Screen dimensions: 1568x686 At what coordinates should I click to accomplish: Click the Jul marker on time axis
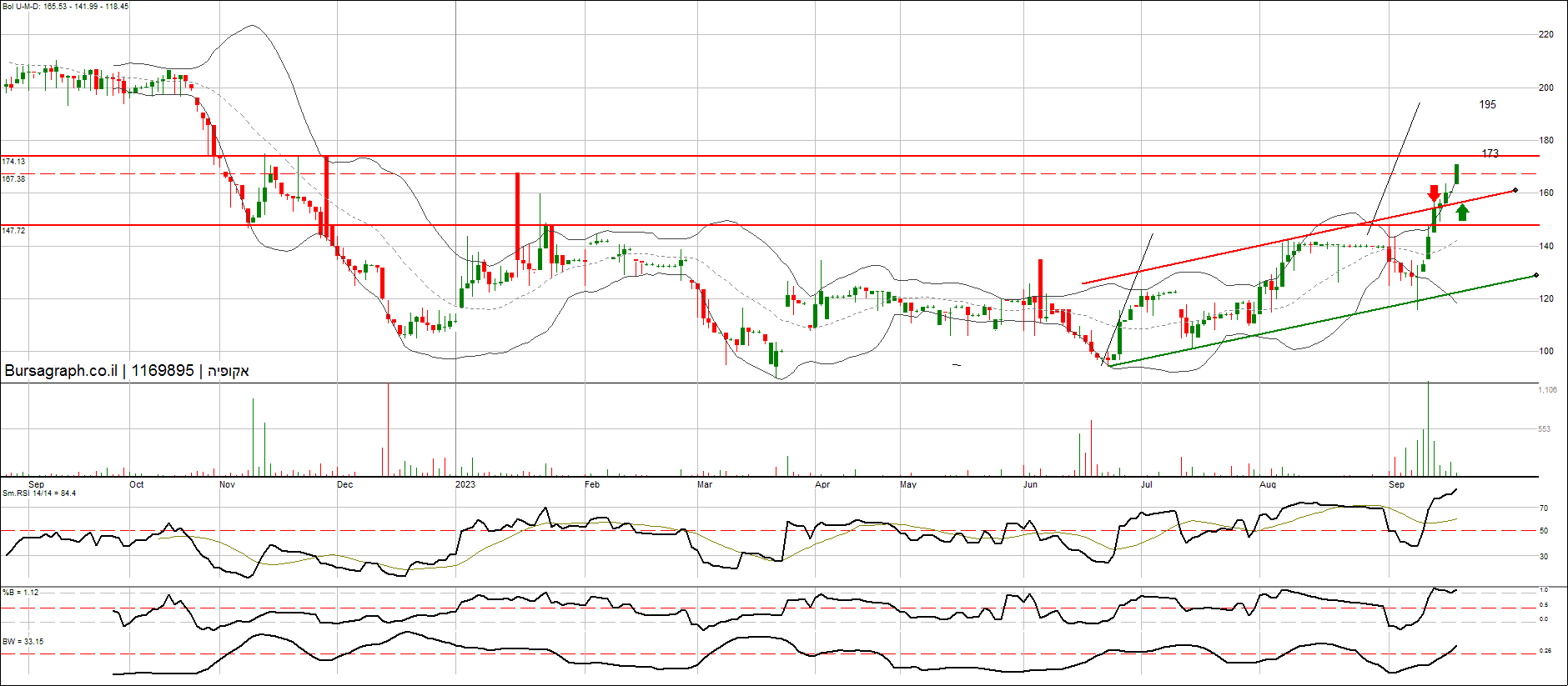pyautogui.click(x=1146, y=484)
